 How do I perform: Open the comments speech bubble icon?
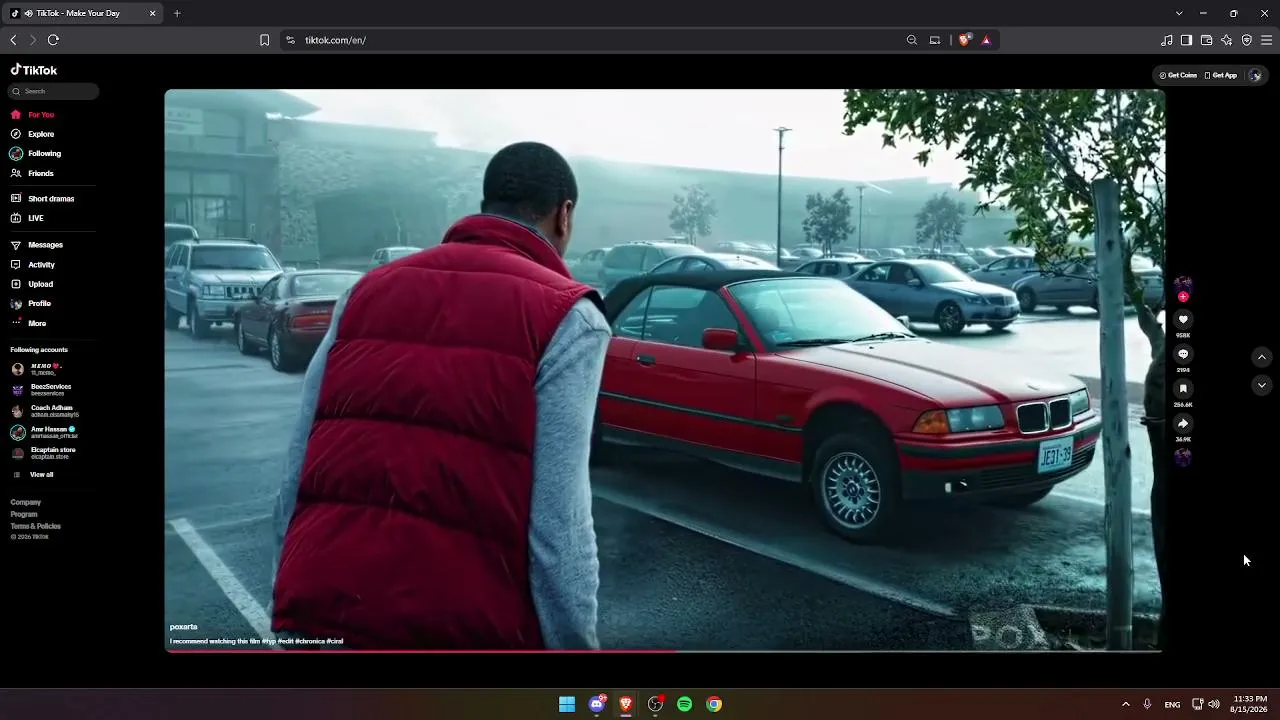pyautogui.click(x=1183, y=354)
